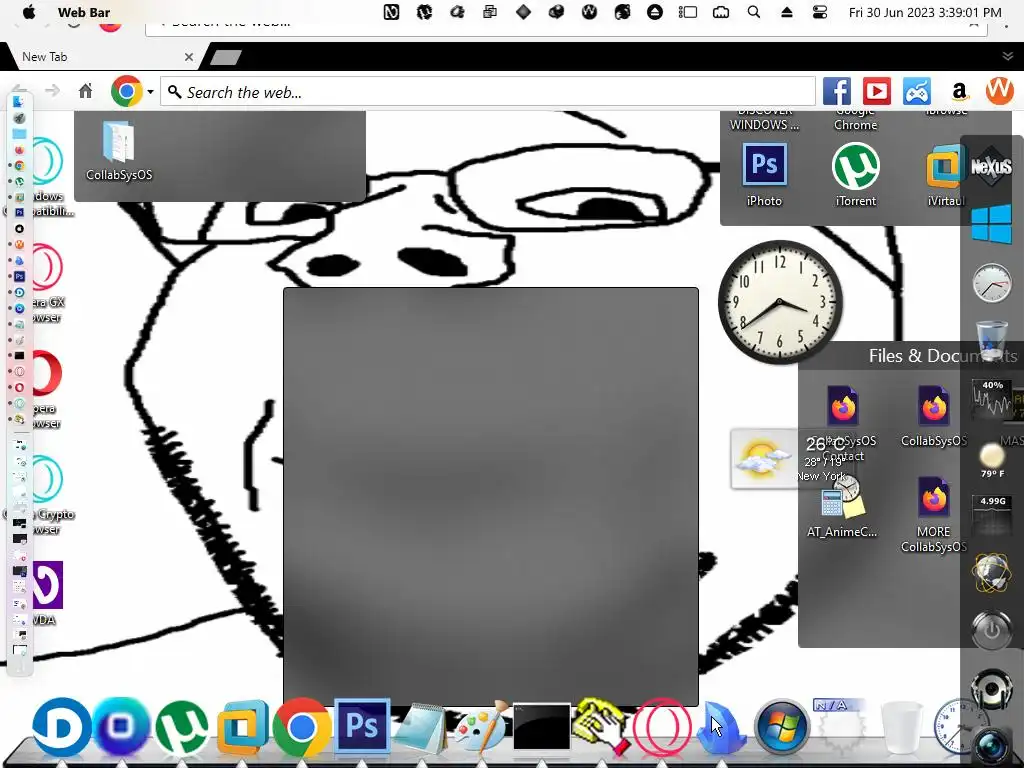Open the CollabSysOS folder on desktop
Screen dimensions: 1024x768
pos(119,151)
